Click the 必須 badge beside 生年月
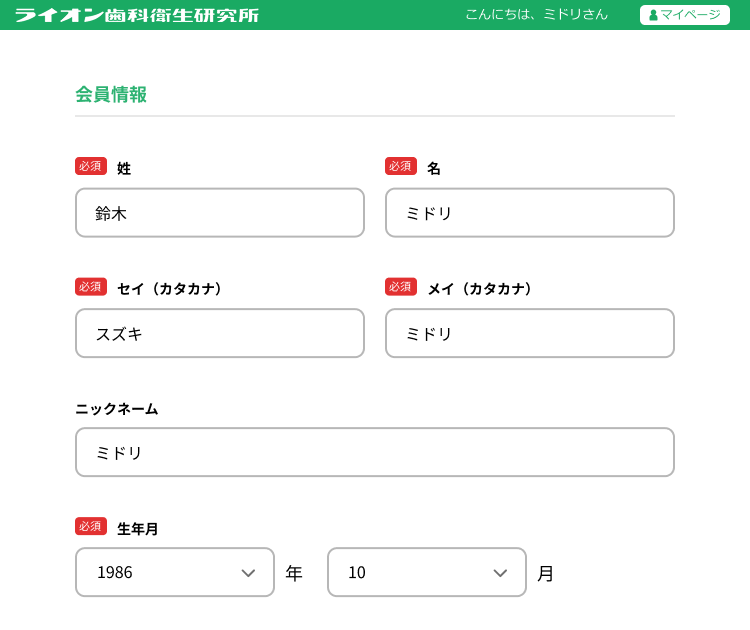Screen dimensions: 750x630 click(x=91, y=527)
